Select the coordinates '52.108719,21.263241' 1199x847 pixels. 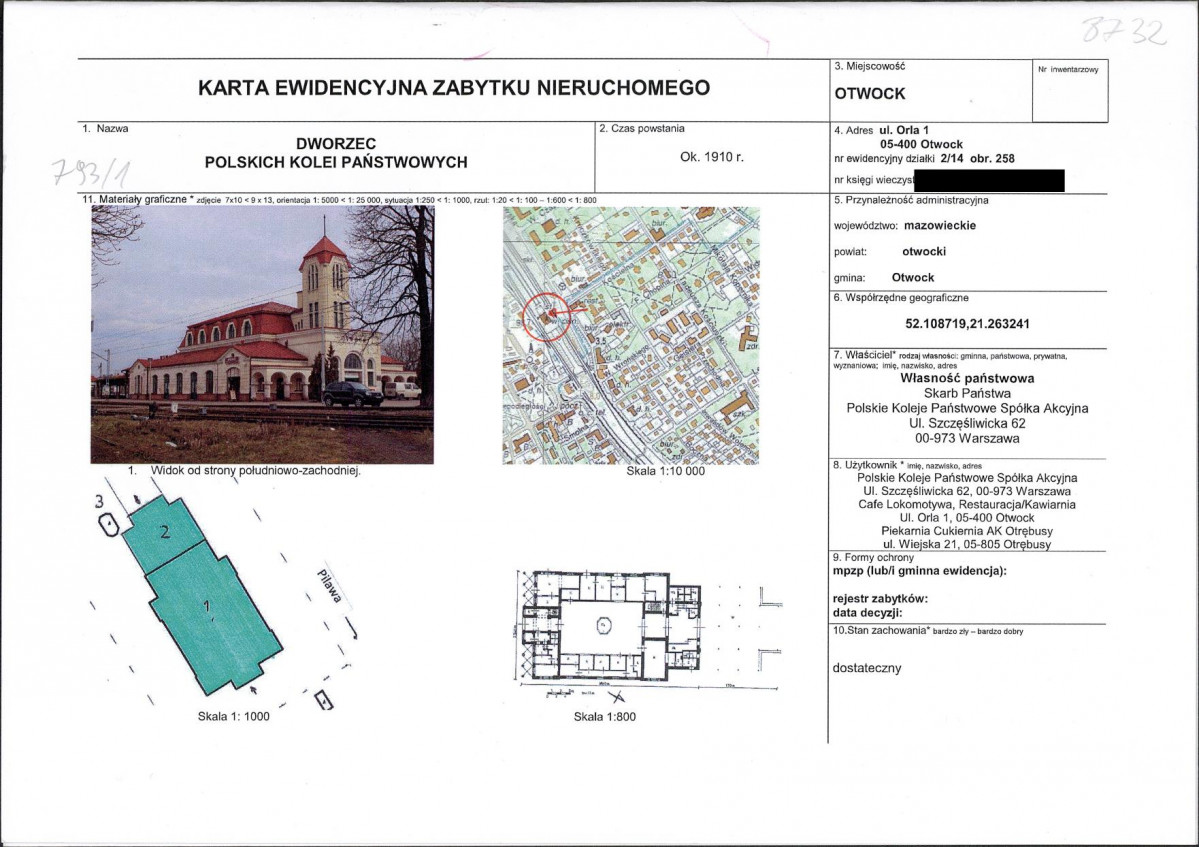[x=967, y=323]
